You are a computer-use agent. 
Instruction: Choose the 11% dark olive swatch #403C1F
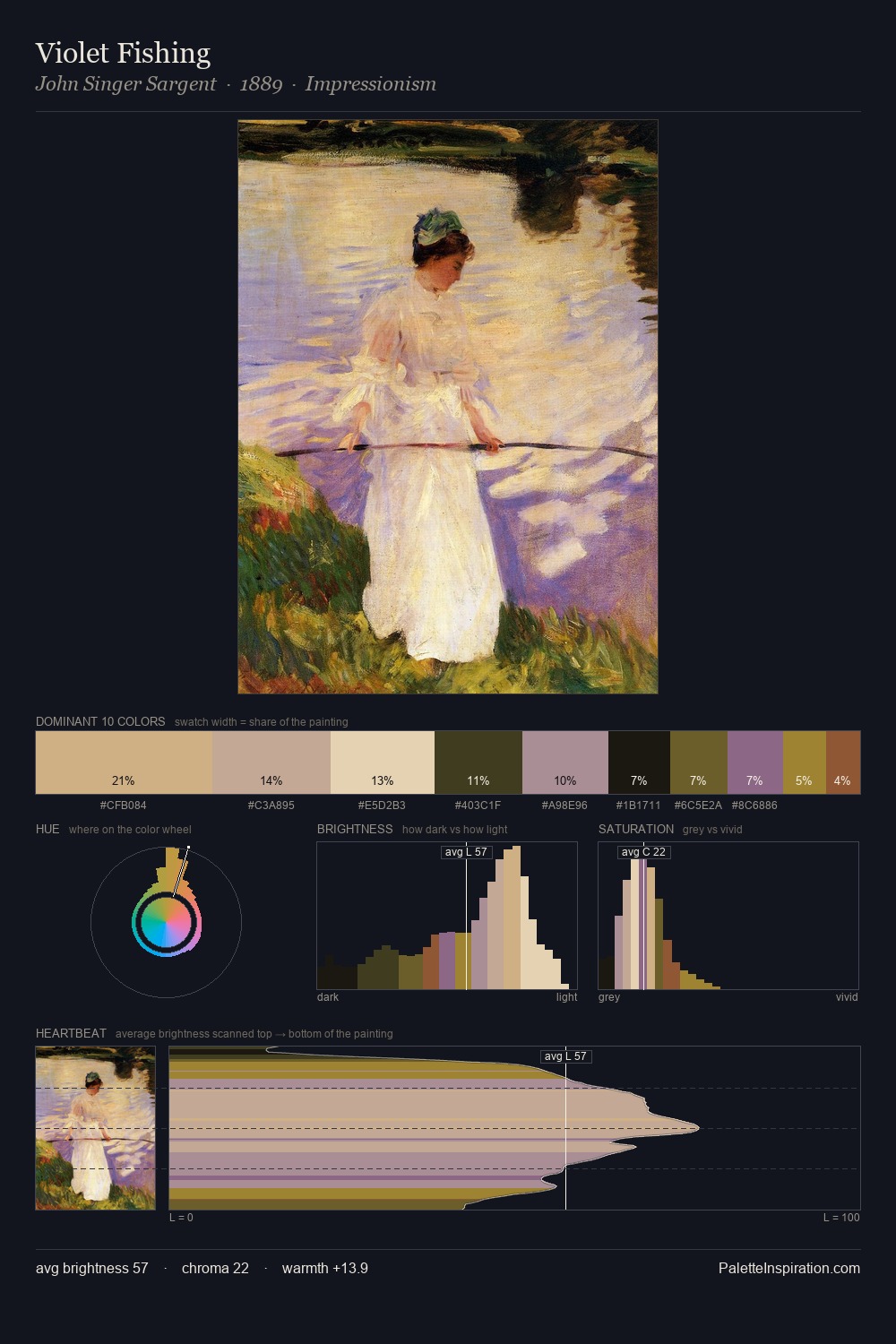(478, 762)
